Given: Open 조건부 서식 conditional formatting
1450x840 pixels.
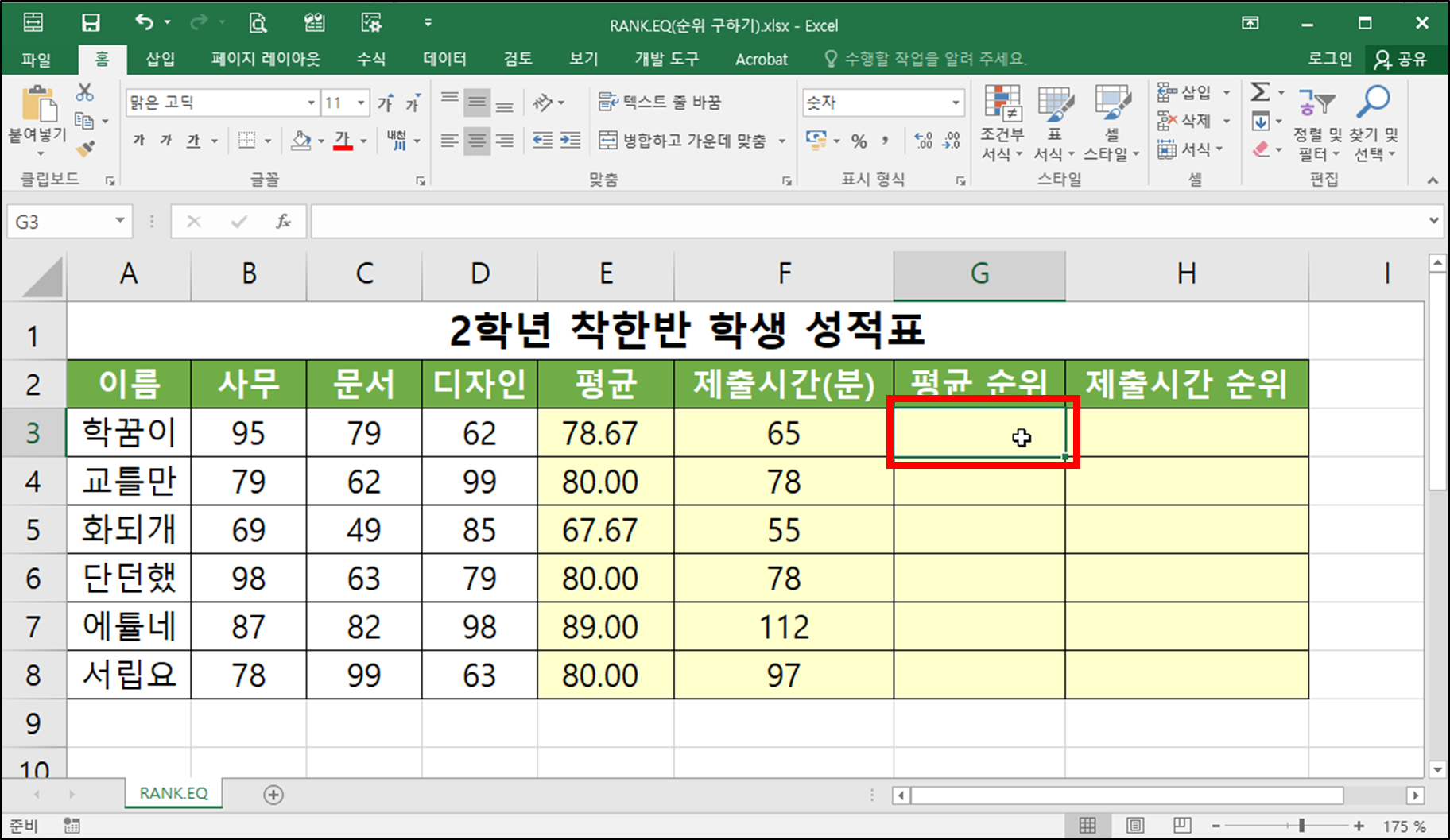Looking at the screenshot, I should [x=1002, y=123].
